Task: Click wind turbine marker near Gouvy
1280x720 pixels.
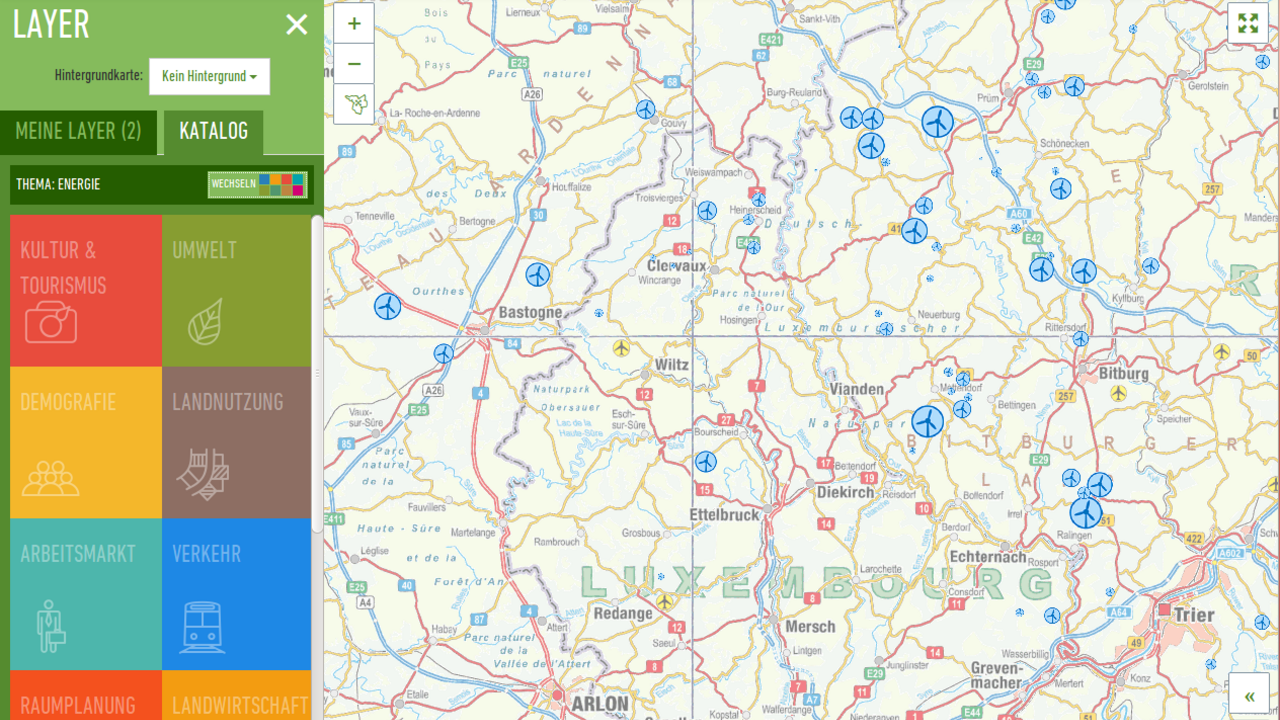Action: pos(646,109)
